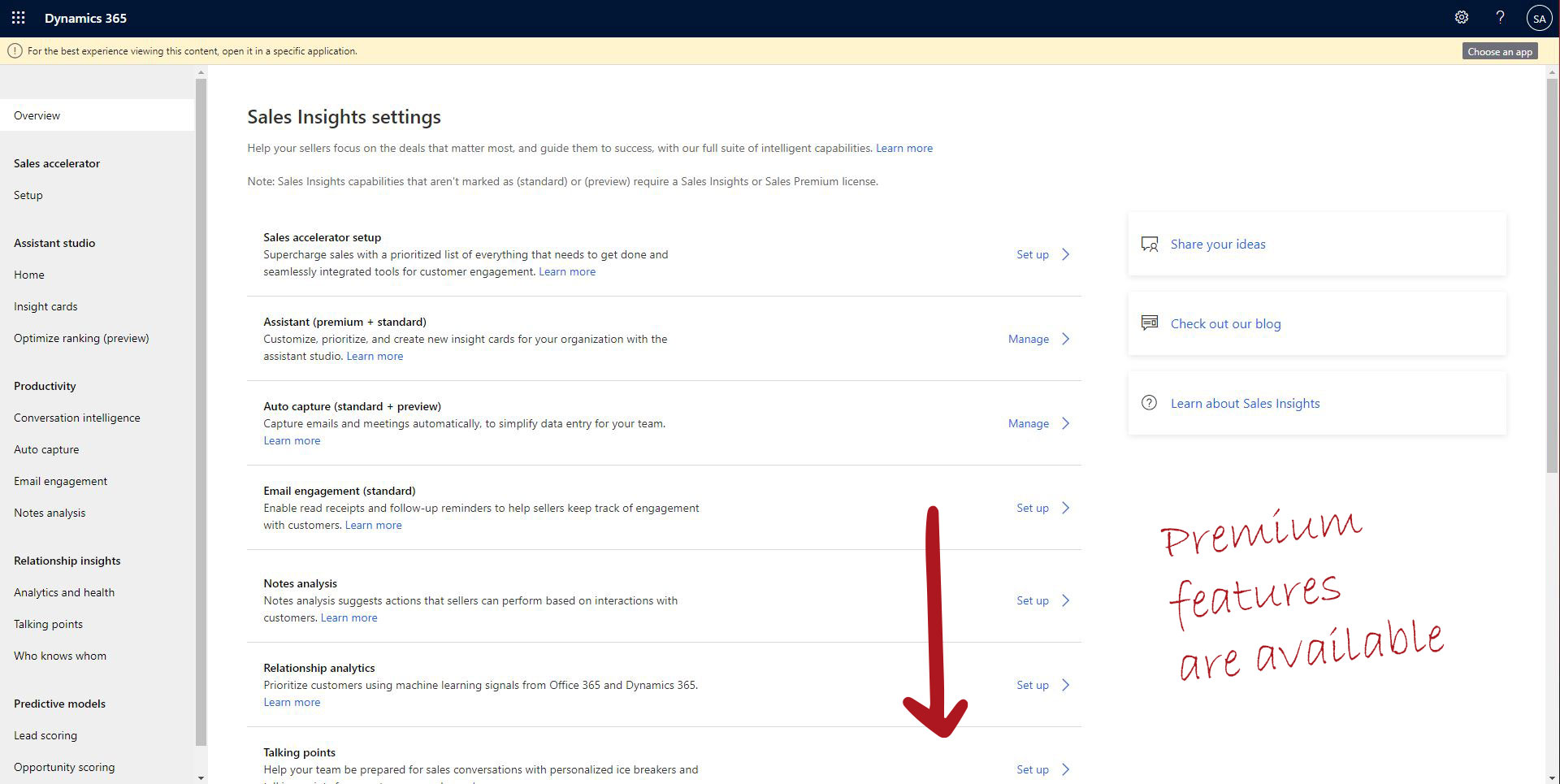The height and width of the screenshot is (784, 1560).
Task: Open the SA account avatar
Action: pos(1540,17)
